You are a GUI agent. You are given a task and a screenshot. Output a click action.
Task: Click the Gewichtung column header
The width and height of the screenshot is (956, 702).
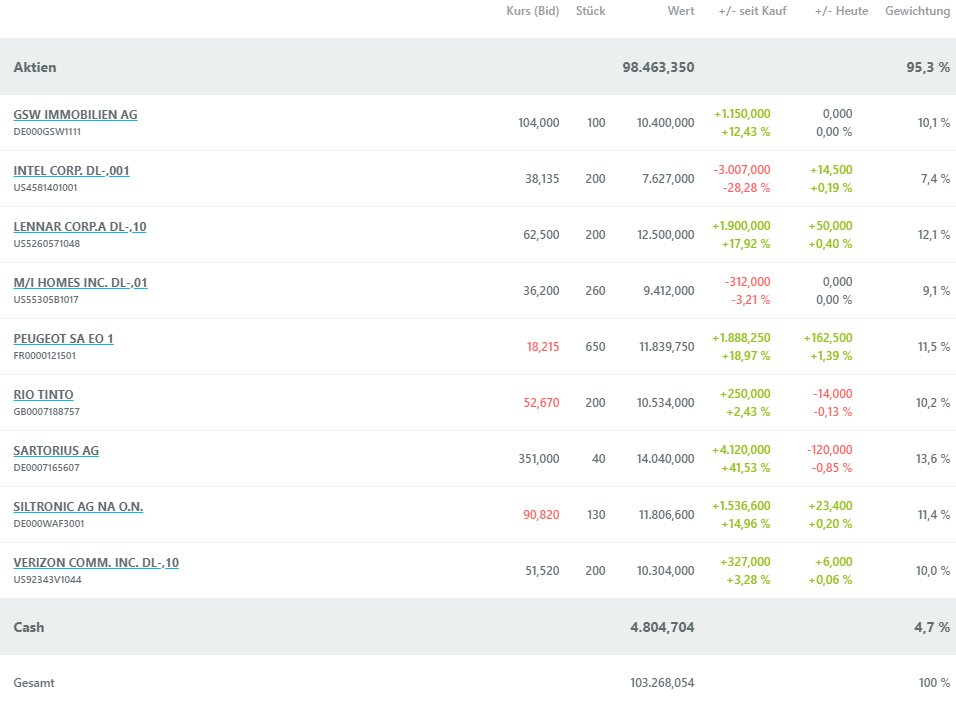(918, 11)
